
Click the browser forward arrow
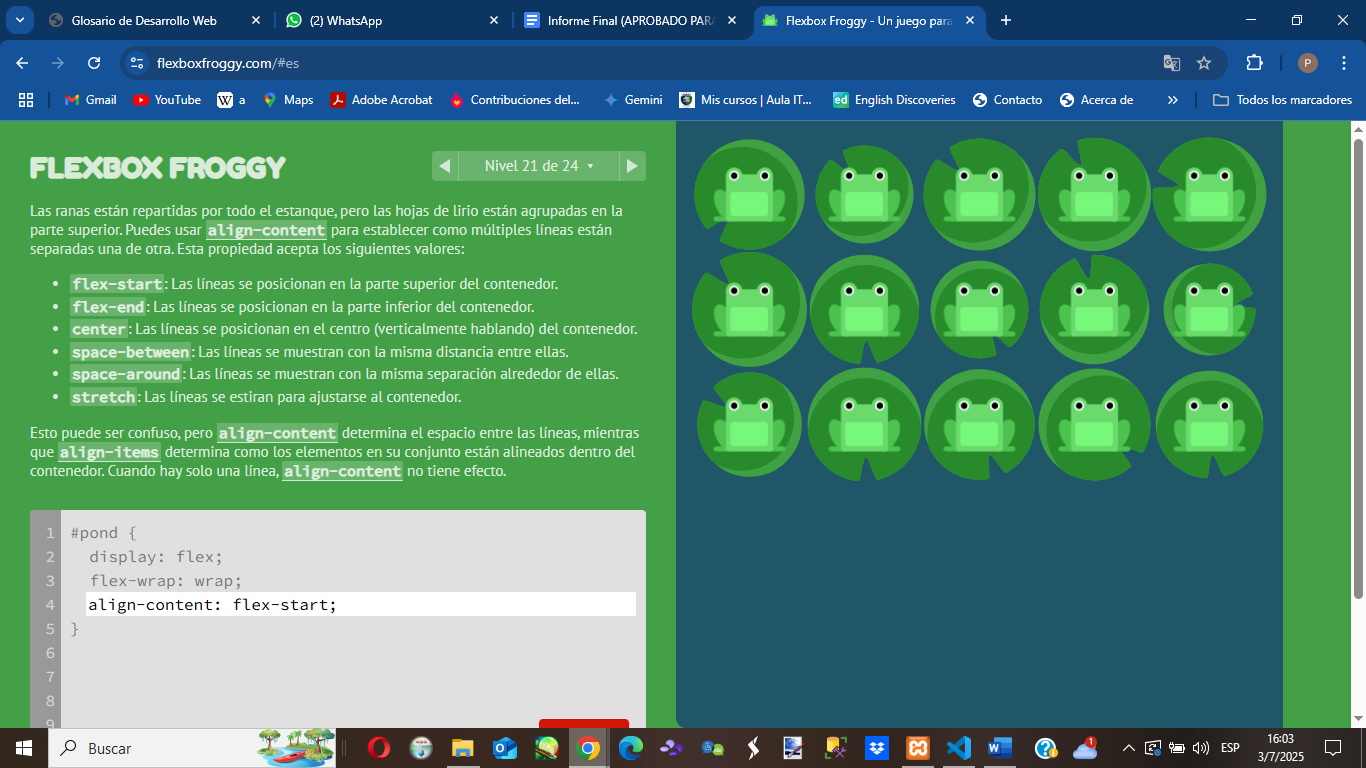coord(58,63)
